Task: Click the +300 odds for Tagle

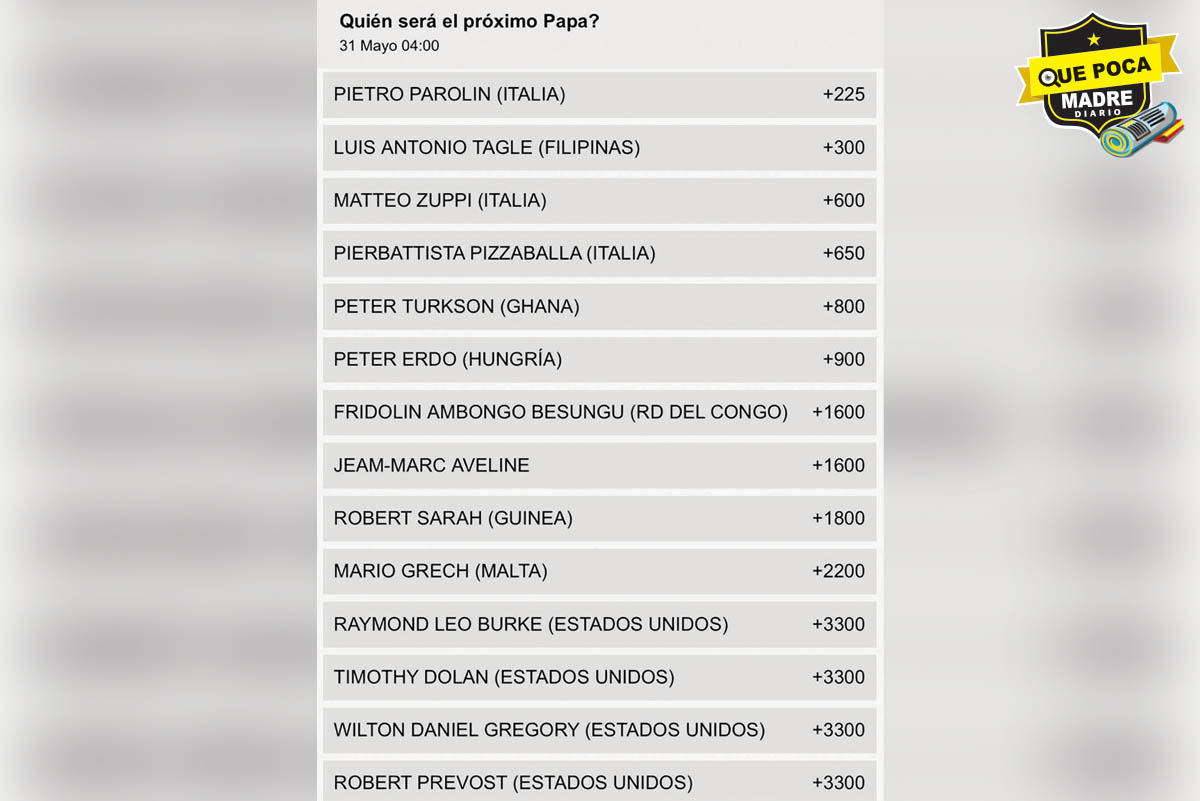Action: pyautogui.click(x=843, y=148)
